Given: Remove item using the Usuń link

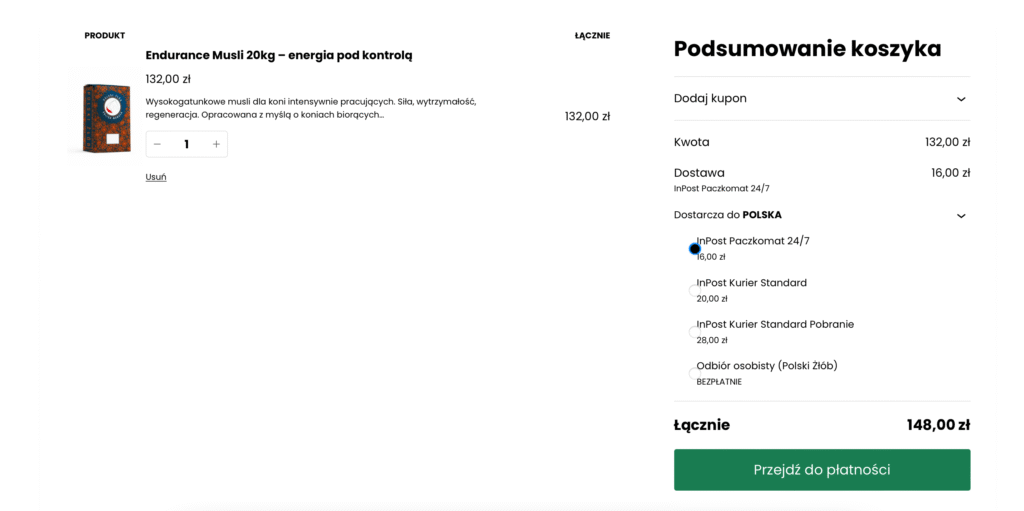Looking at the screenshot, I should point(156,177).
